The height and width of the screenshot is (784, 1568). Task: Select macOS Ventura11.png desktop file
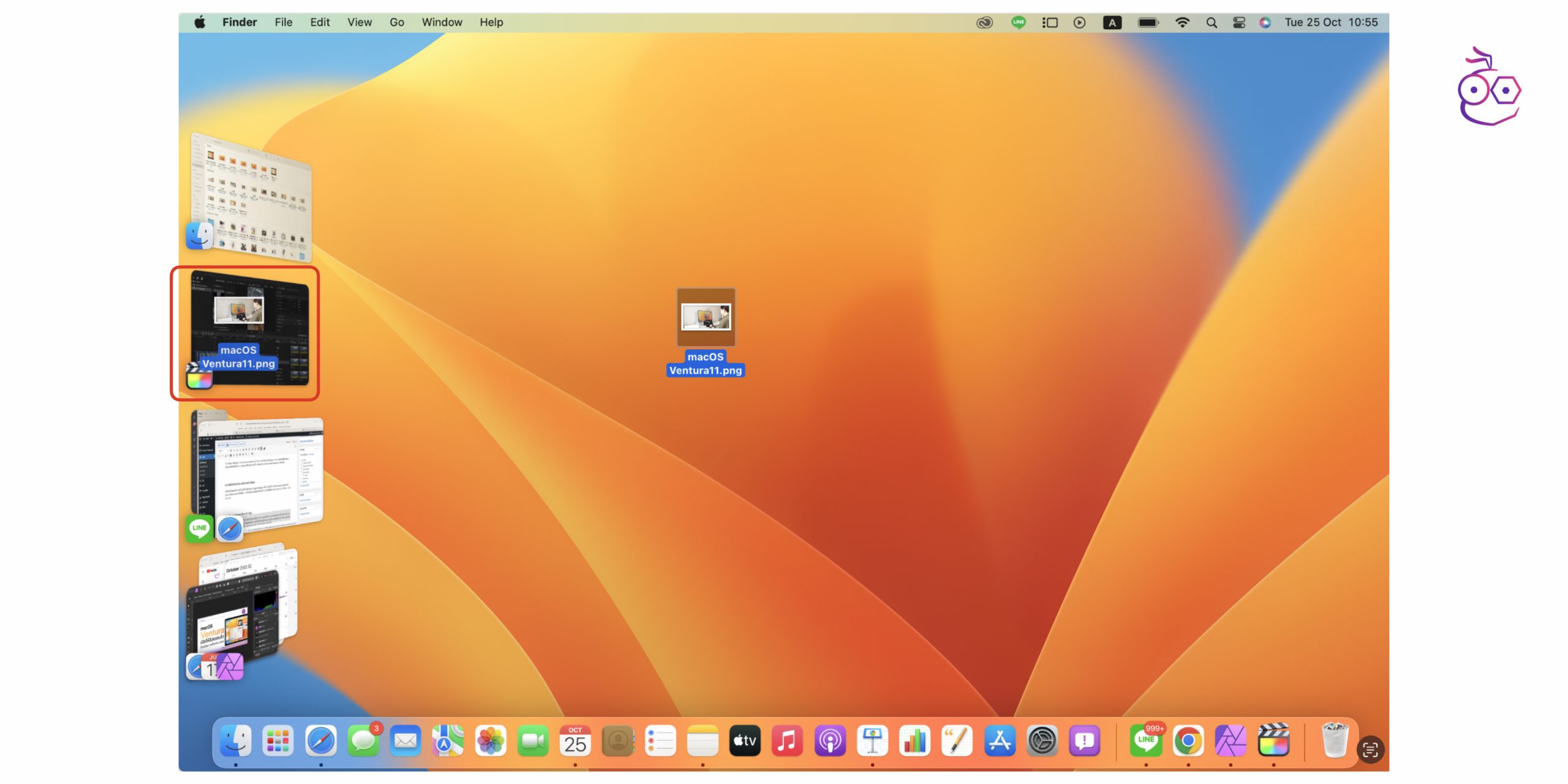(x=706, y=318)
